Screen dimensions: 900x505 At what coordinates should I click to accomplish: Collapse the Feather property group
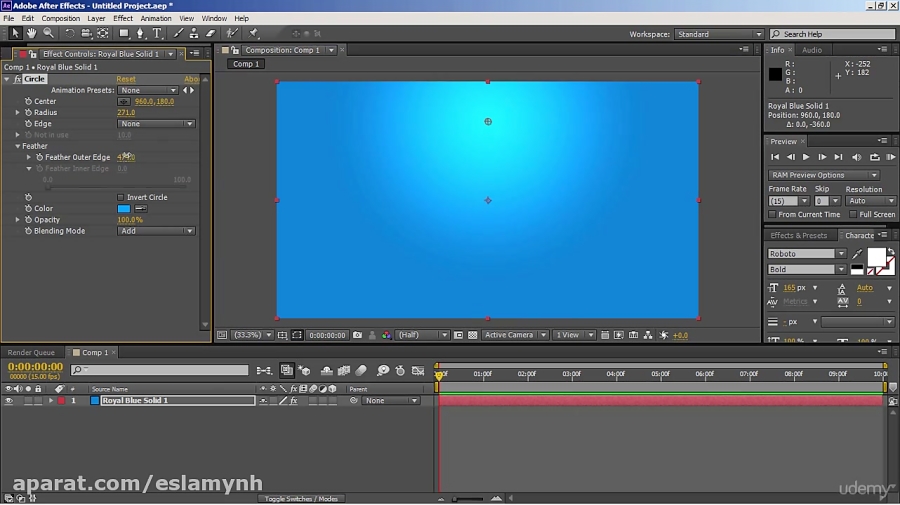tap(18, 146)
